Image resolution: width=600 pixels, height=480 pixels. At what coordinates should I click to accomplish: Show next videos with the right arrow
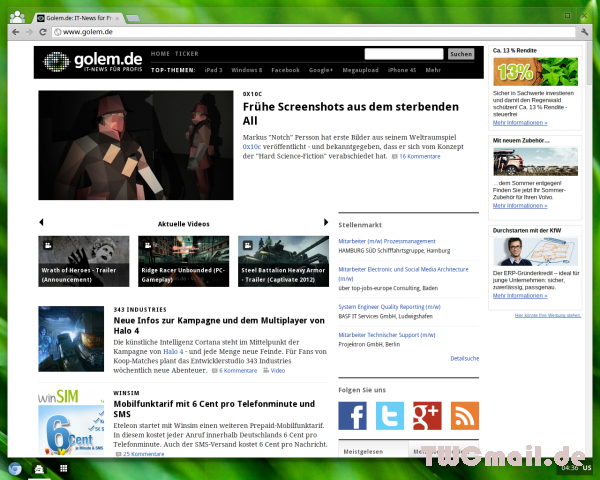coord(326,222)
